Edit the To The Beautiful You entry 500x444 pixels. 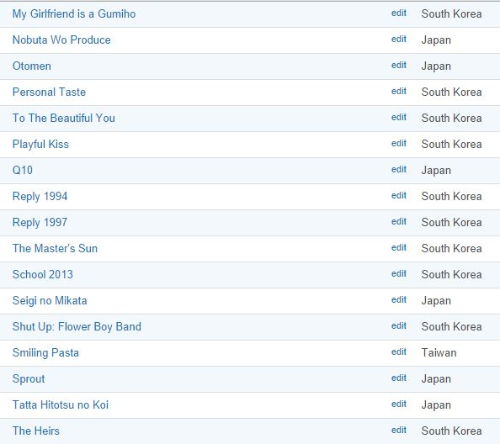(399, 117)
